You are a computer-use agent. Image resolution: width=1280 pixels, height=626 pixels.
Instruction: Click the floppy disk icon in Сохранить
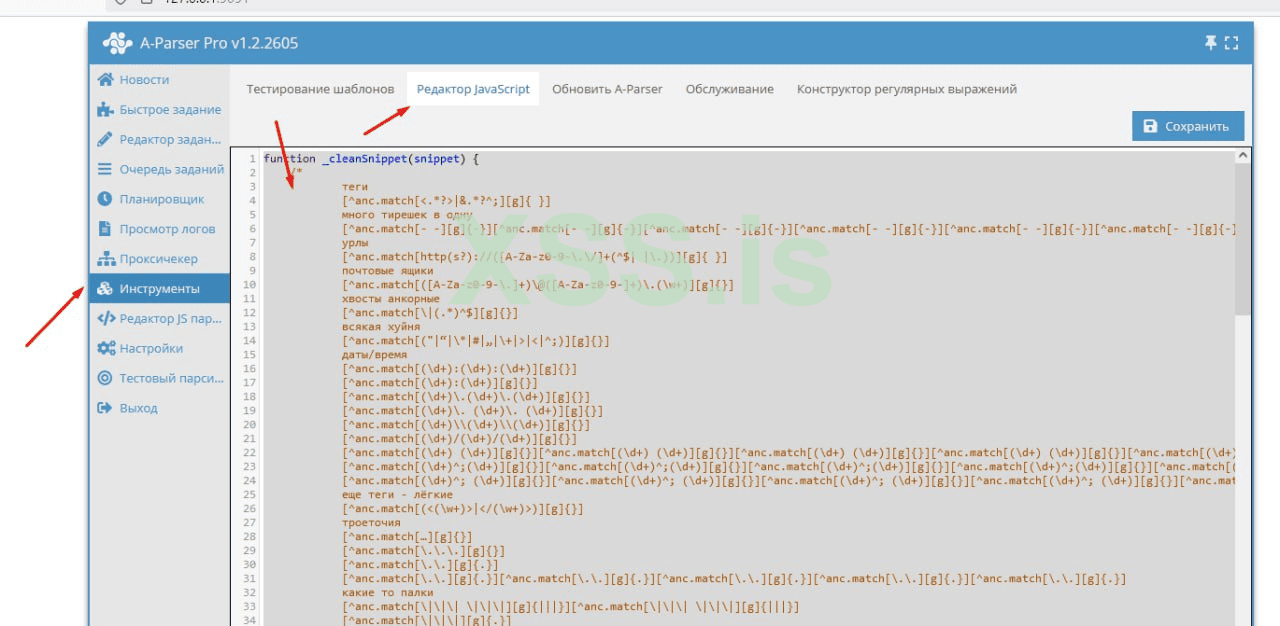pos(1150,126)
